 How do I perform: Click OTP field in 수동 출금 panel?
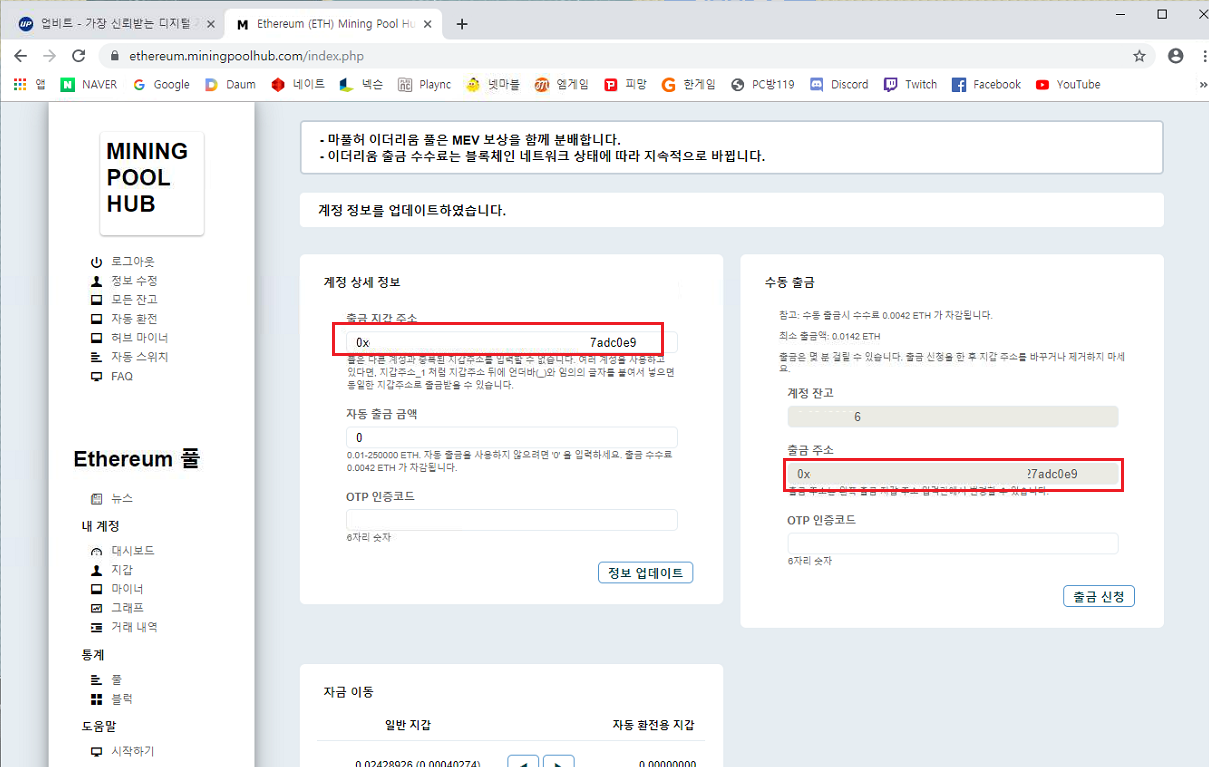click(953, 544)
